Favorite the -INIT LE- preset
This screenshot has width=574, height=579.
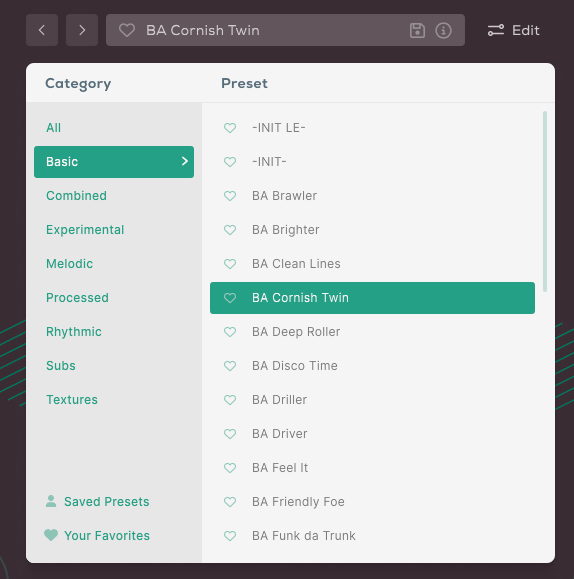230,128
